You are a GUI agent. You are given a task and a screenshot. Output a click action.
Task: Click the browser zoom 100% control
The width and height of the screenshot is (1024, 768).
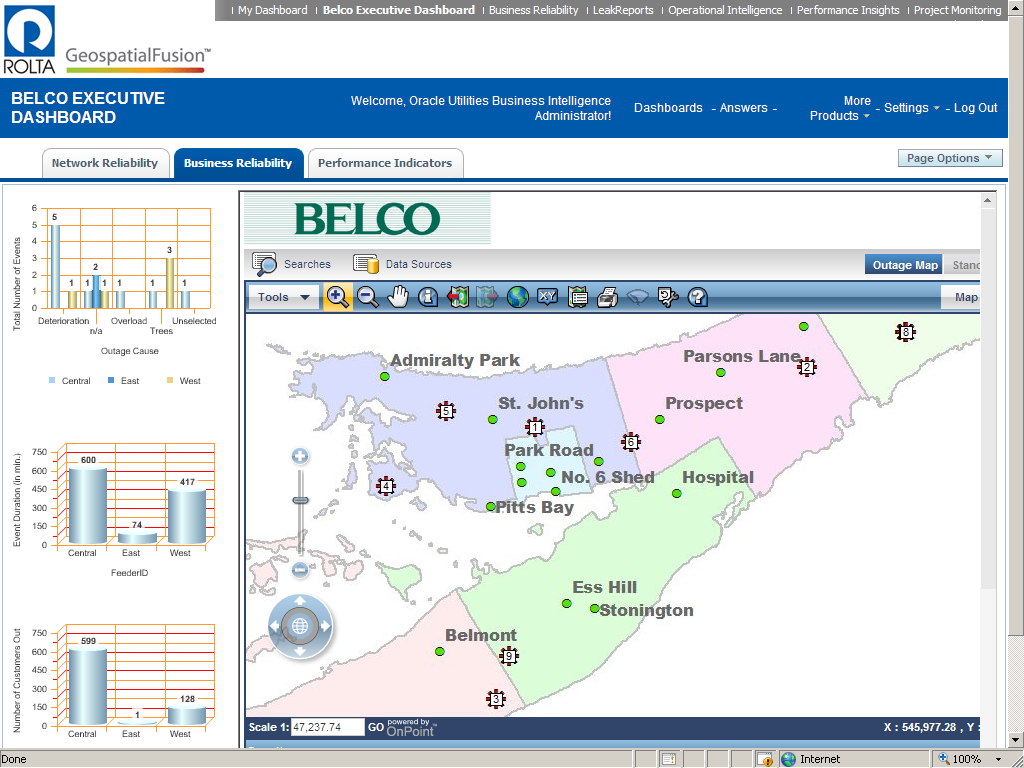tap(970, 759)
